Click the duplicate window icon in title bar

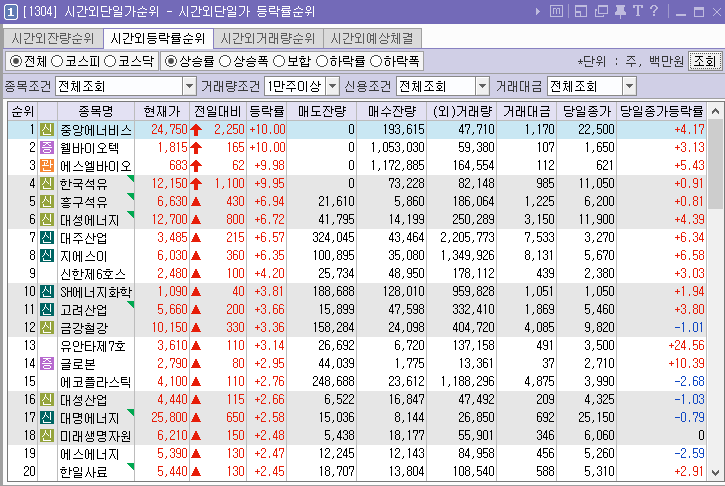[601, 11]
